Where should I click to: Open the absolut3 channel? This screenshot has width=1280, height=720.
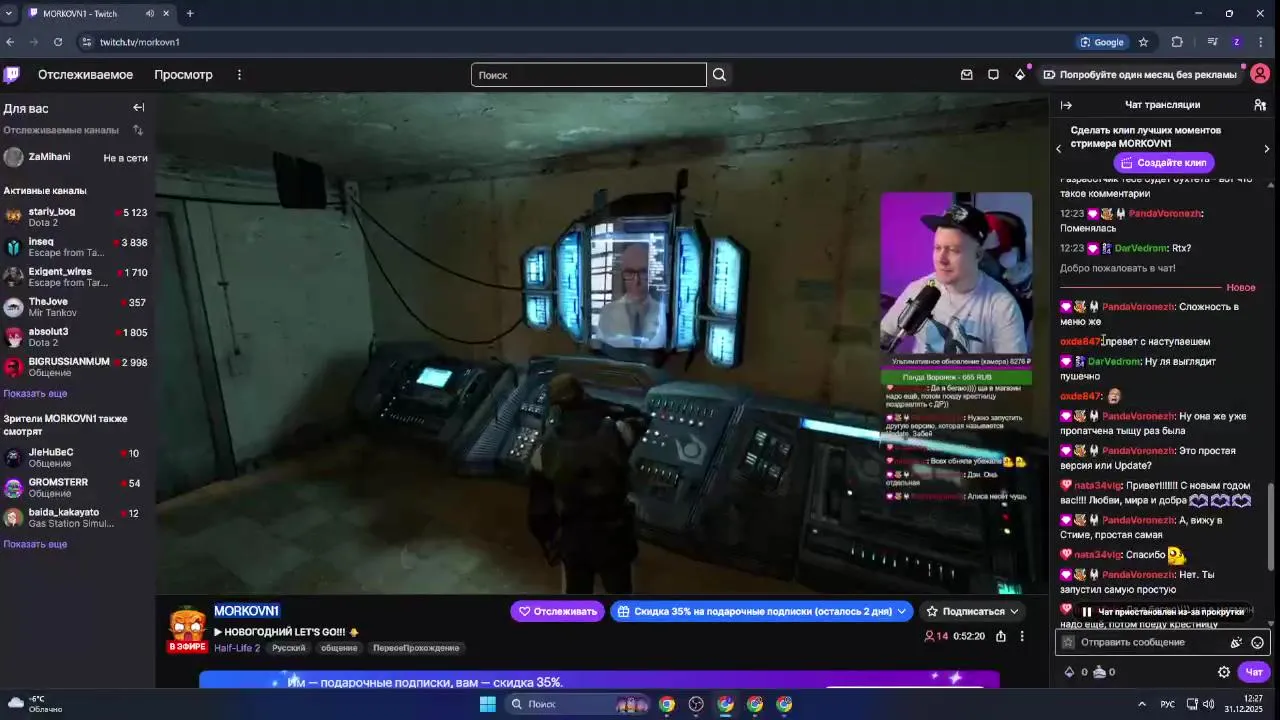click(77, 337)
